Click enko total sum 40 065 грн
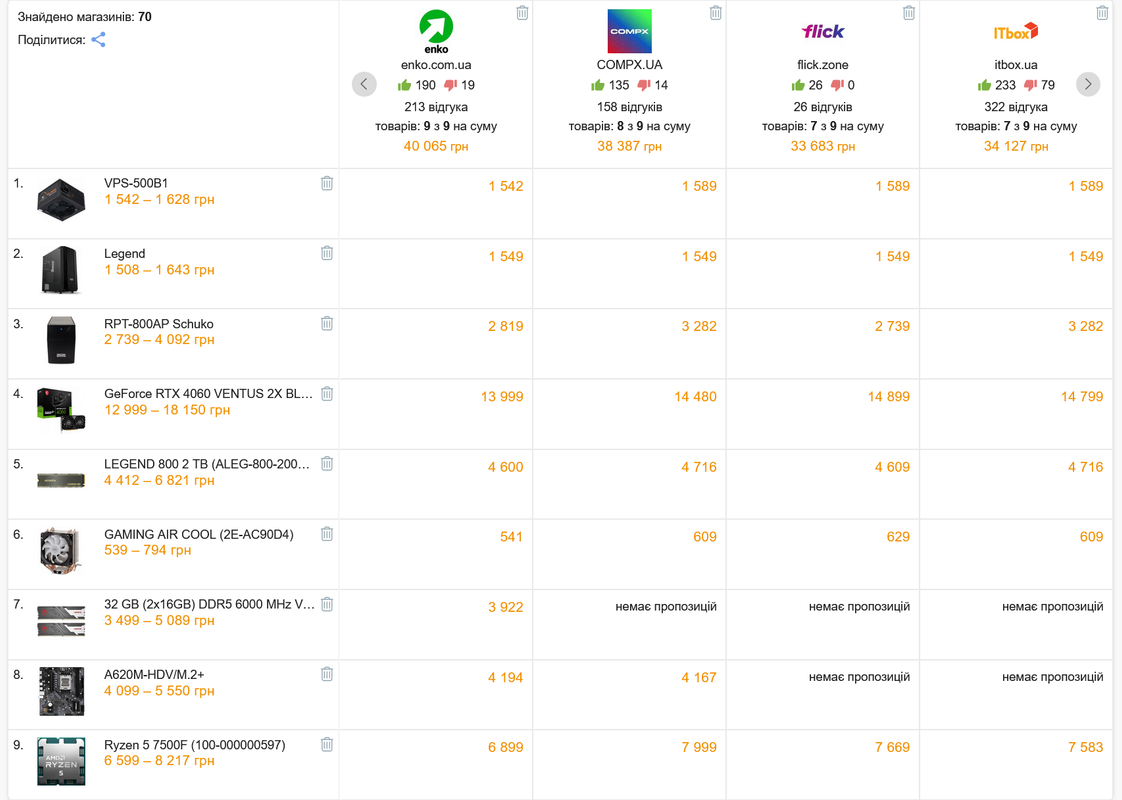This screenshot has width=1122, height=800. 436,146
